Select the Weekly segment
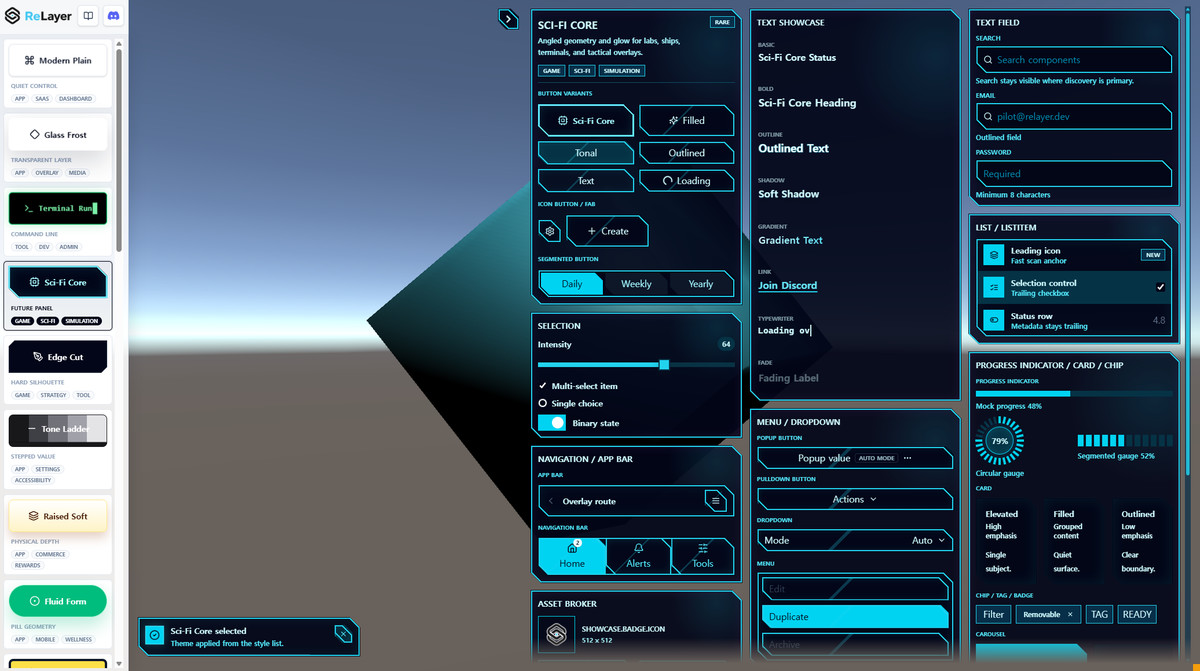 click(x=636, y=284)
